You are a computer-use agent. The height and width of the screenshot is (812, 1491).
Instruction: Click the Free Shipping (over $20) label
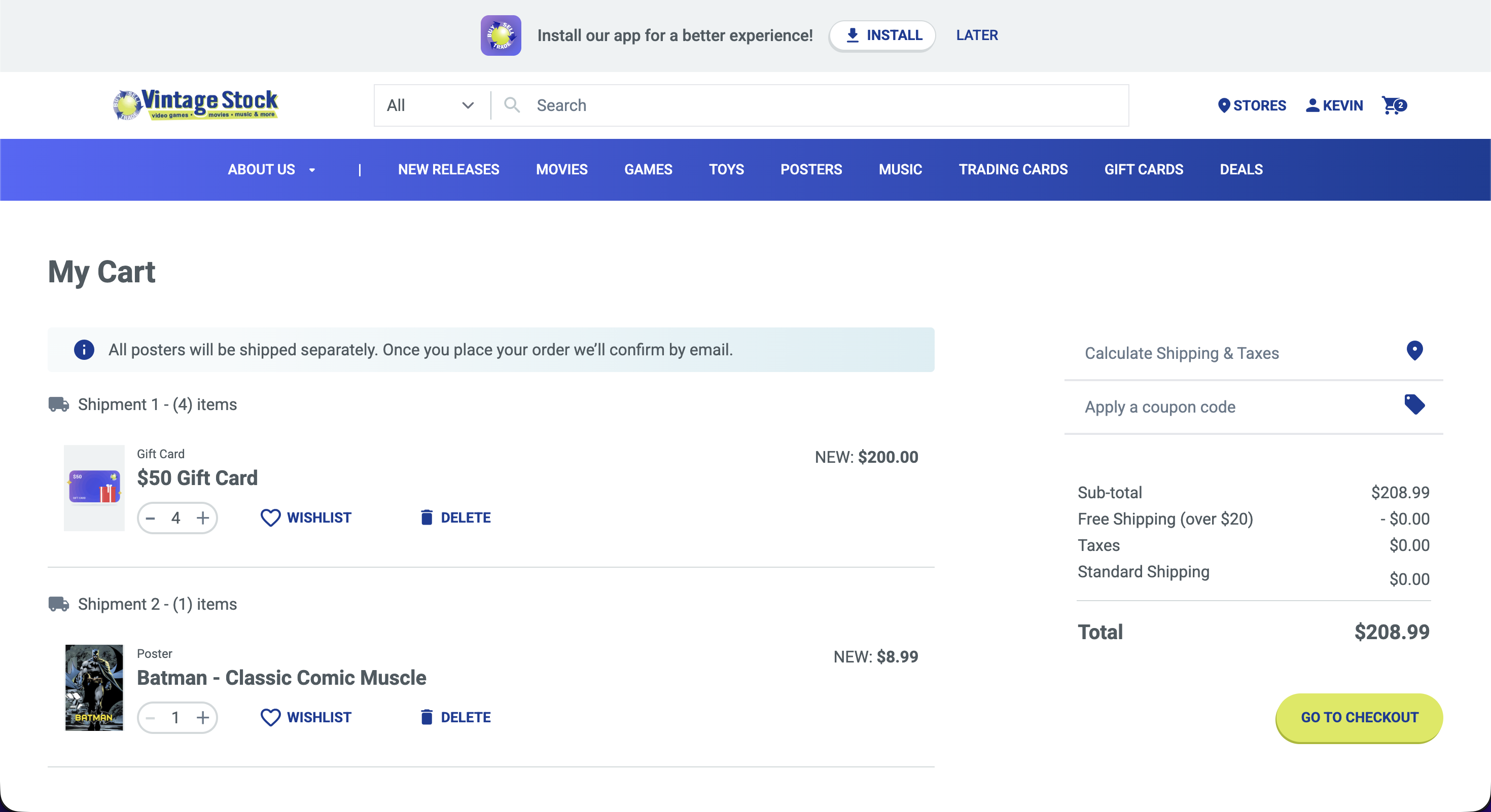(x=1165, y=519)
